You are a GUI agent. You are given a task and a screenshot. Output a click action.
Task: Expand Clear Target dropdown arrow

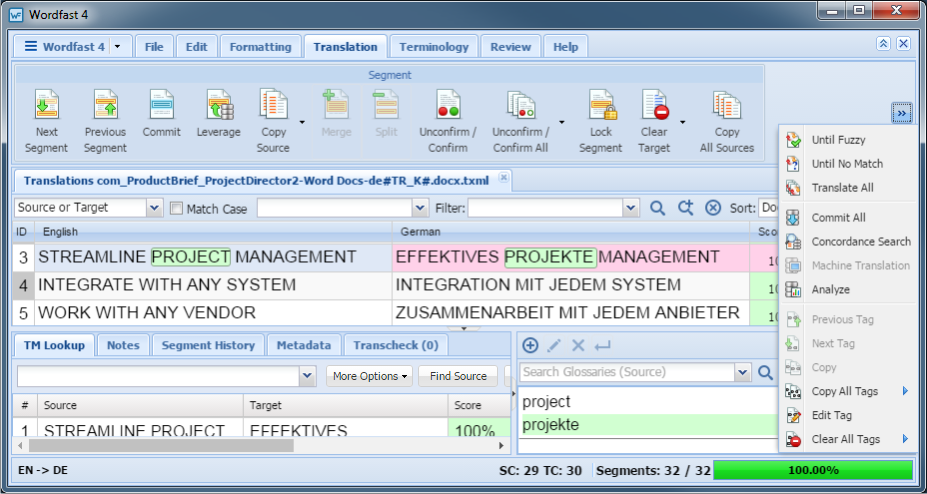[x=682, y=122]
